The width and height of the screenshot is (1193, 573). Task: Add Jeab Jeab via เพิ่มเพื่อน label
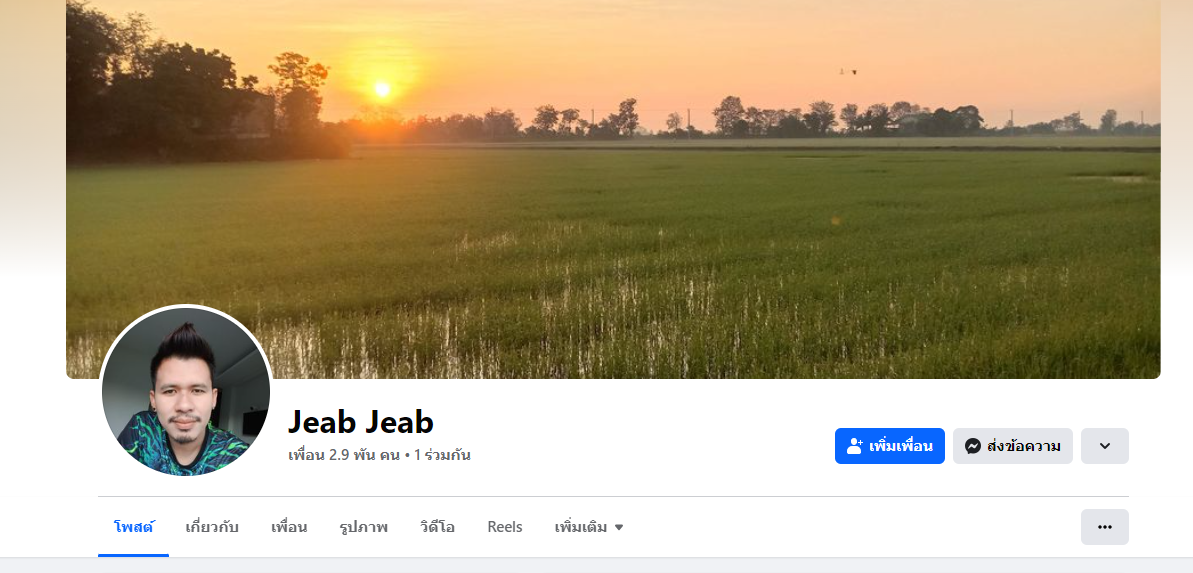click(901, 446)
